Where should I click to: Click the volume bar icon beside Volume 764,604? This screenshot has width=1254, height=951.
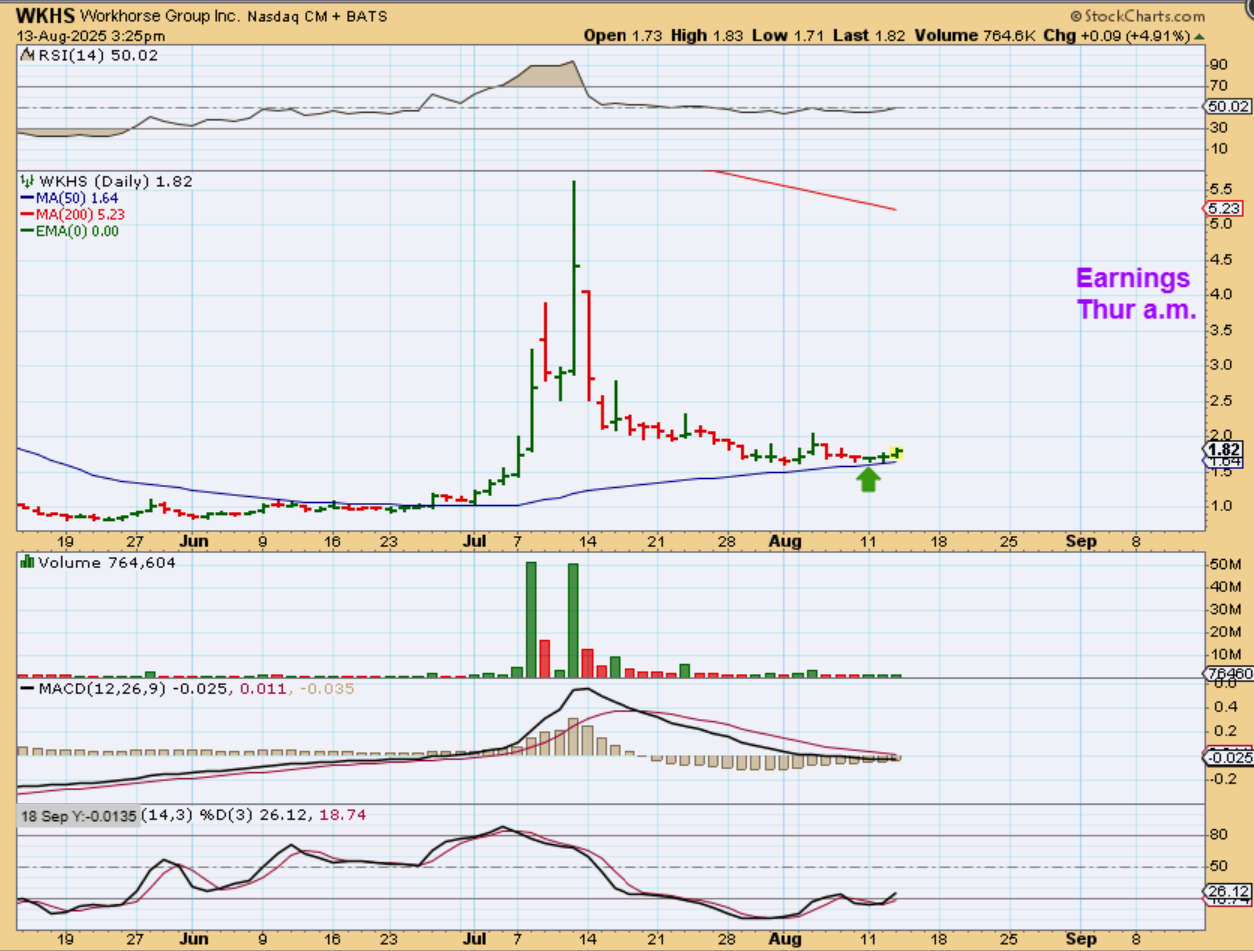tap(27, 563)
